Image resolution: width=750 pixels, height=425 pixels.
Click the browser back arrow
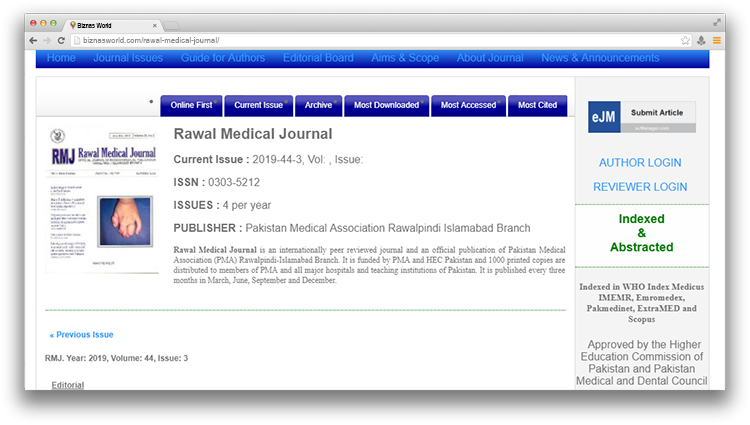(x=33, y=40)
